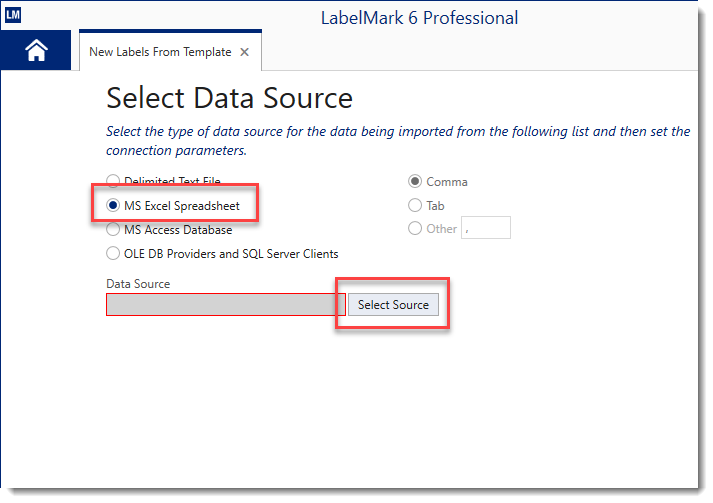Viewport: 713px width, 503px height.
Task: Click the MS Excel Spreadsheet label text
Action: pyautogui.click(x=182, y=206)
